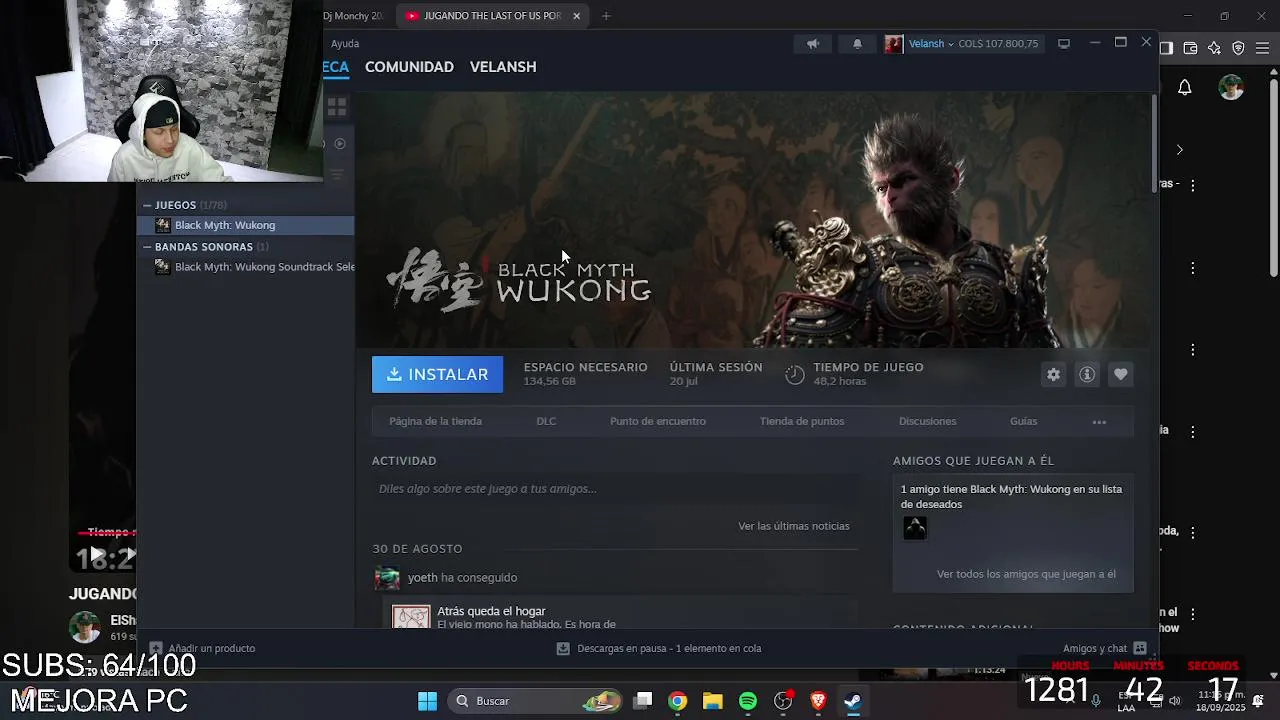Click Añadir un producto button
This screenshot has width=1280, height=720.
(202, 648)
